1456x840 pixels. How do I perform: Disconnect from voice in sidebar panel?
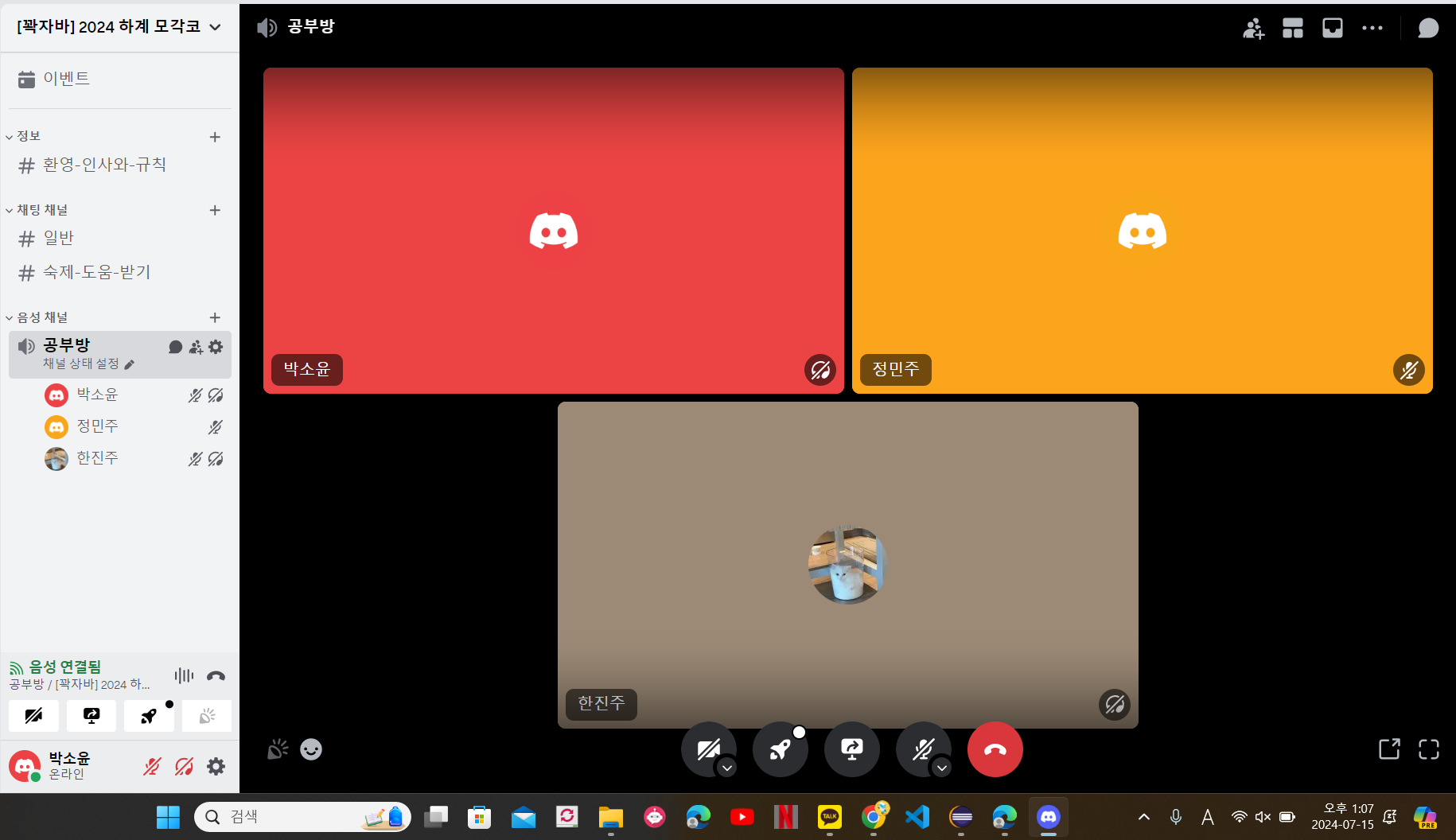(216, 675)
